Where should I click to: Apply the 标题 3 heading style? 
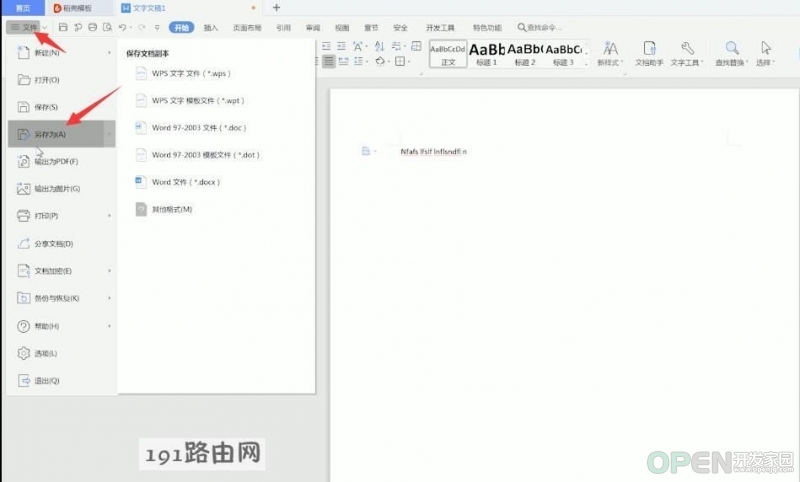coord(563,54)
